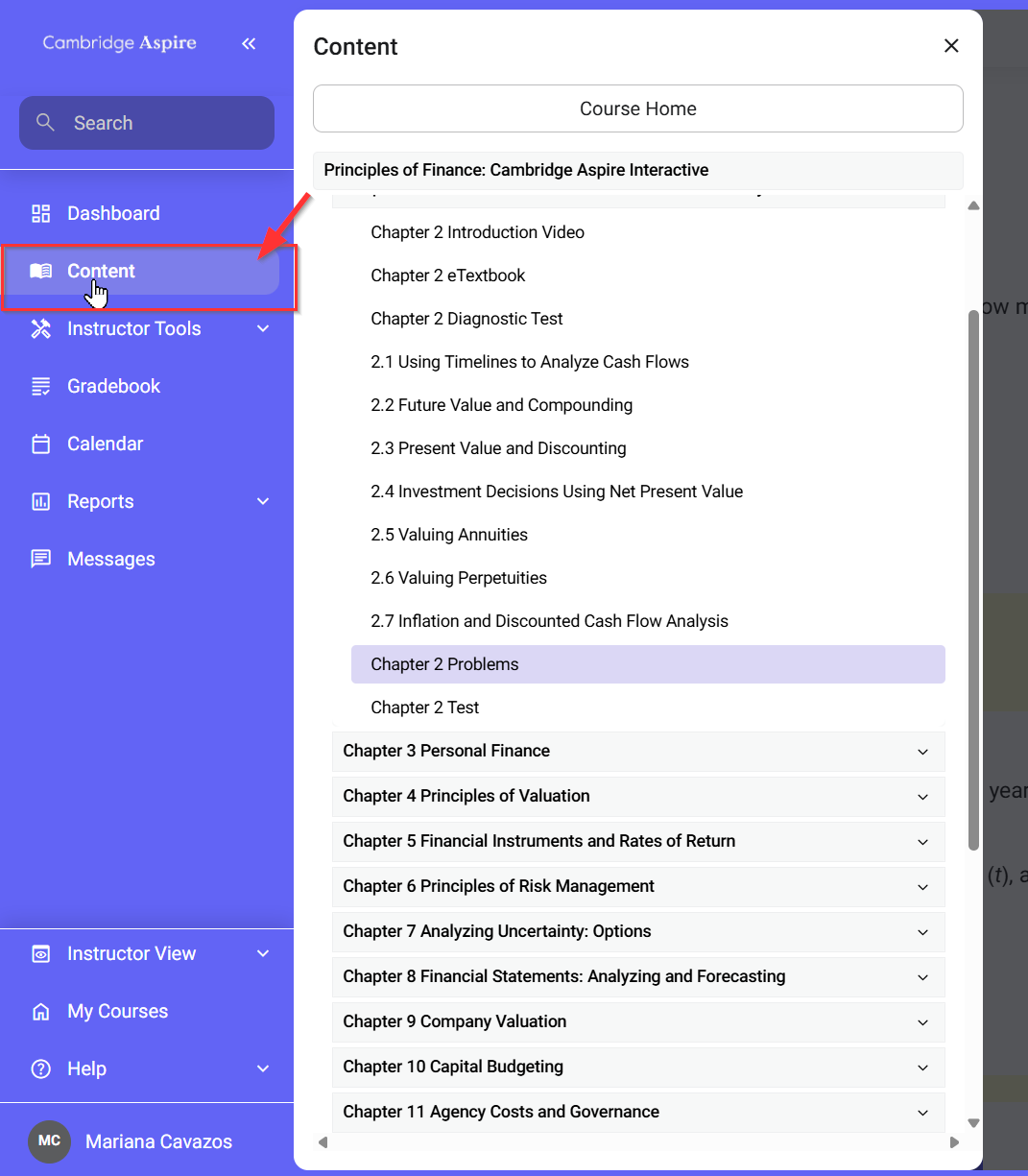This screenshot has height=1176, width=1028.
Task: Click the scroll-down arrow of content list
Action: click(973, 1122)
